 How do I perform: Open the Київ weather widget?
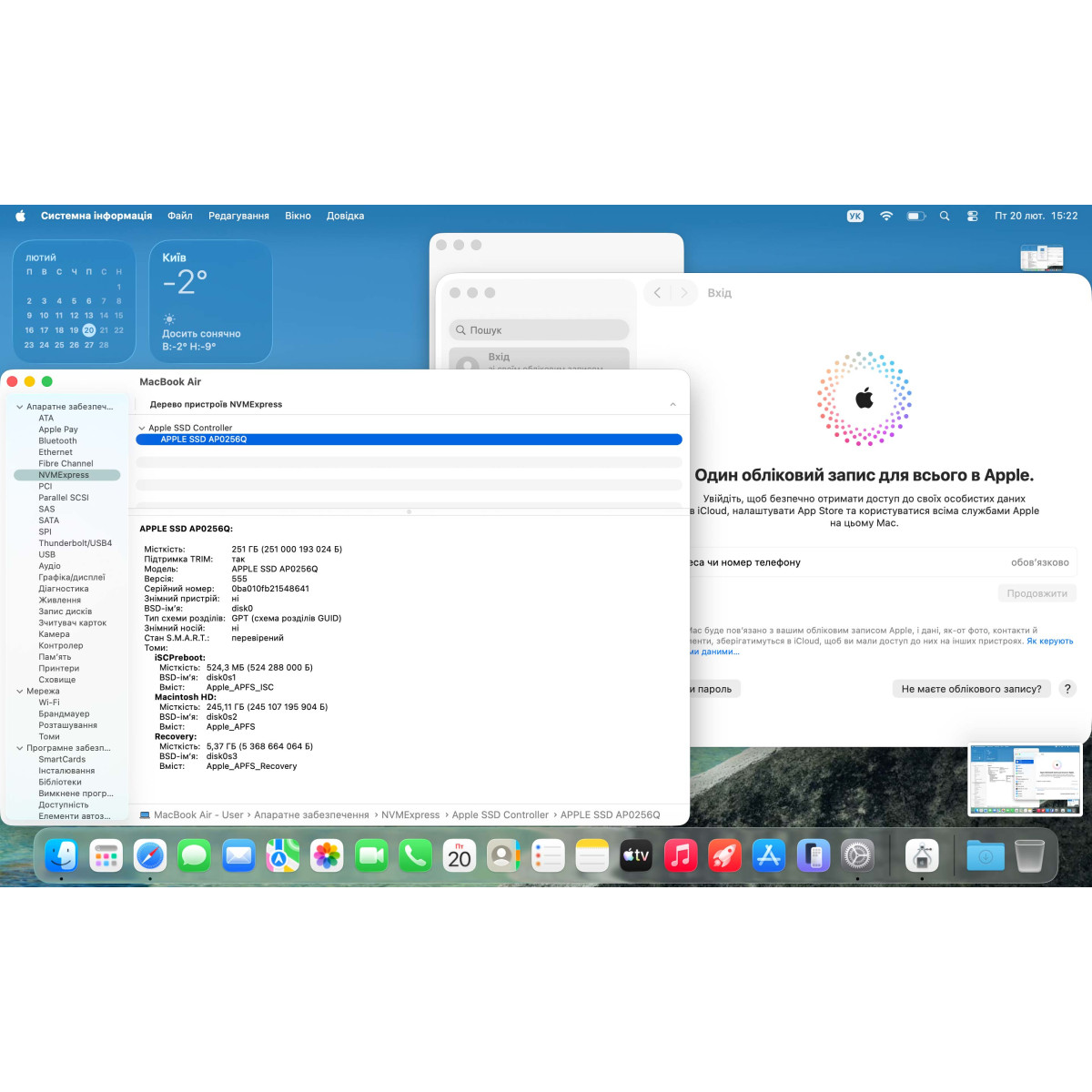(x=210, y=301)
